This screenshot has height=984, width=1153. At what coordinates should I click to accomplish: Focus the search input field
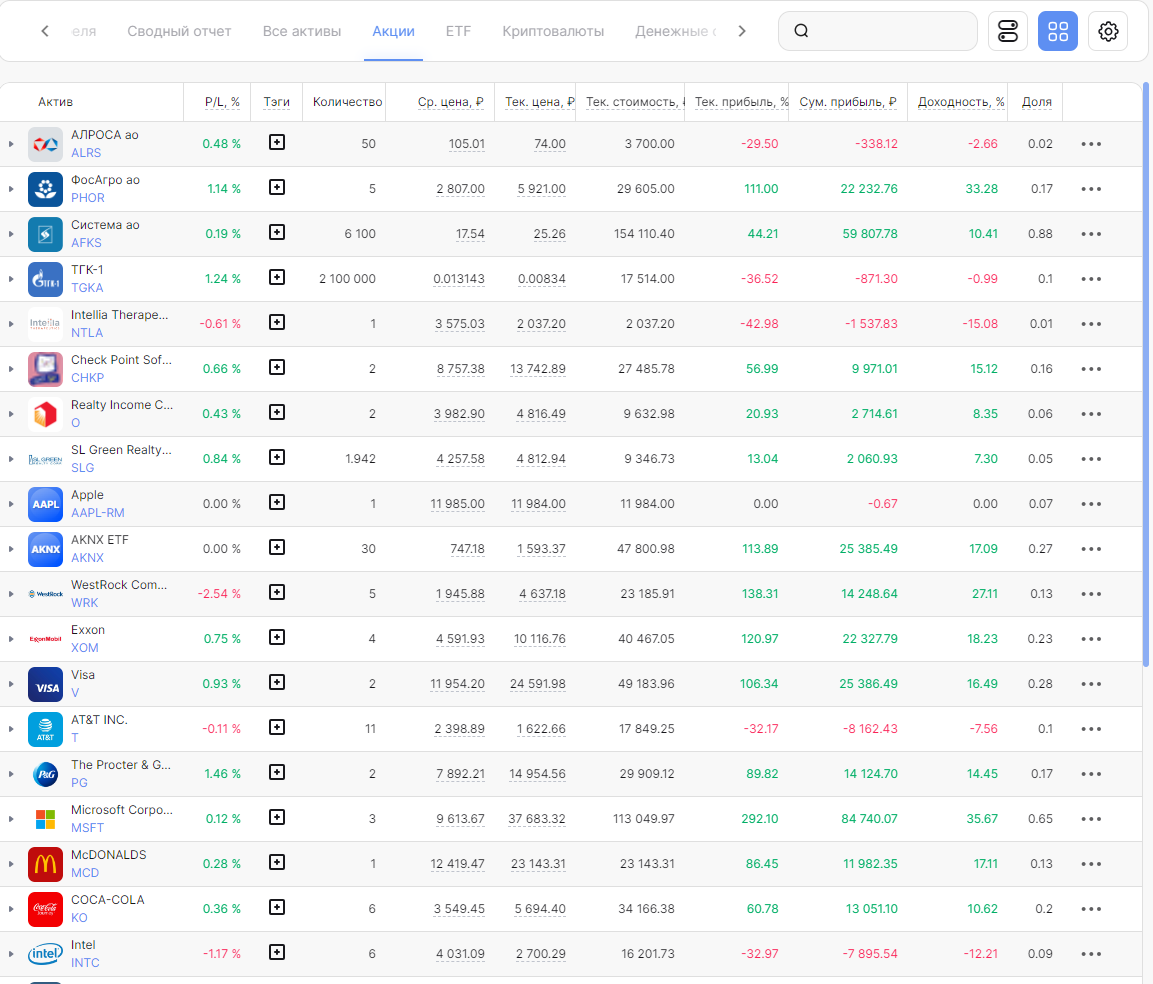(x=877, y=31)
